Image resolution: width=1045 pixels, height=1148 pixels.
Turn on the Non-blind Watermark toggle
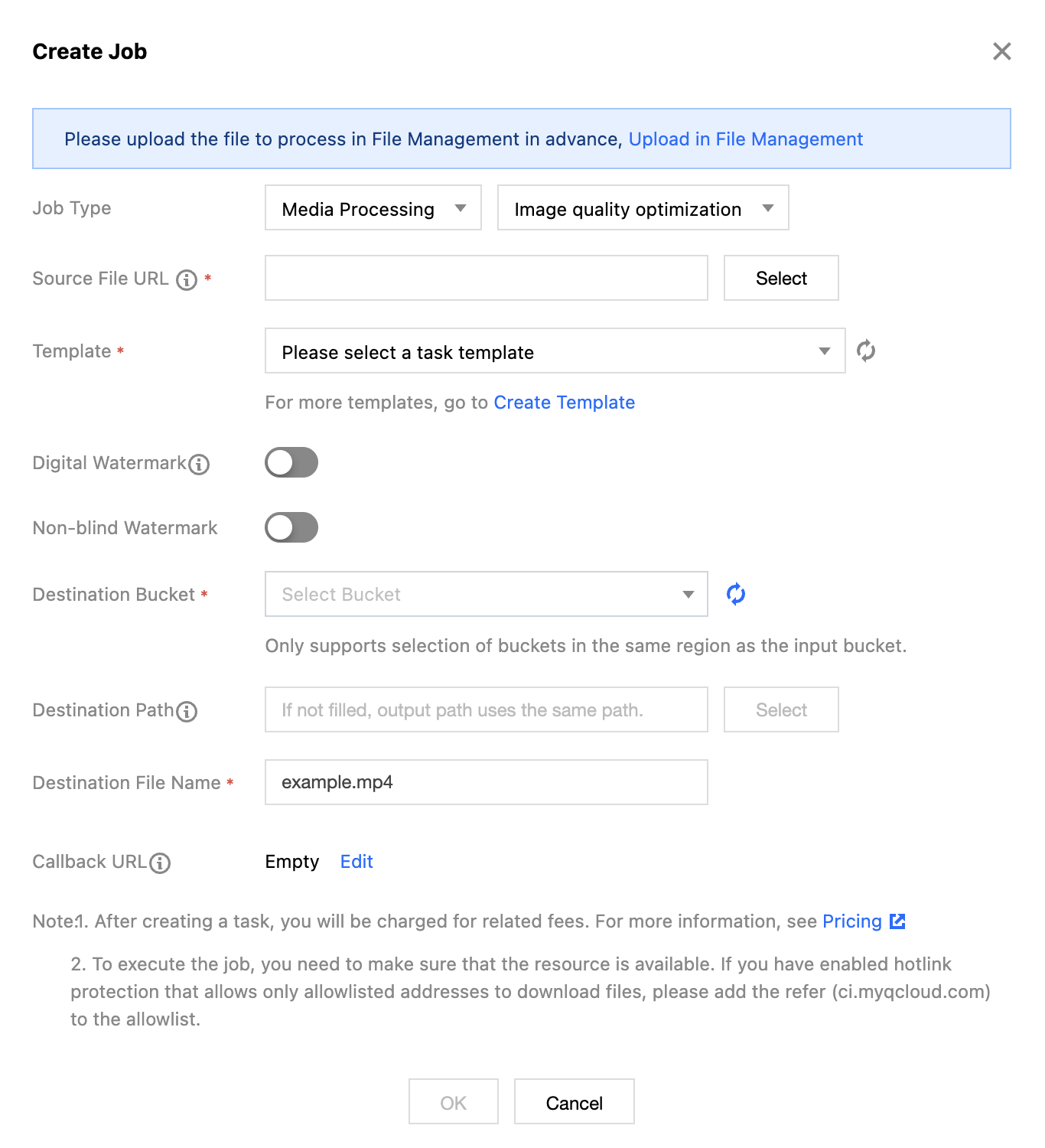[x=291, y=527]
